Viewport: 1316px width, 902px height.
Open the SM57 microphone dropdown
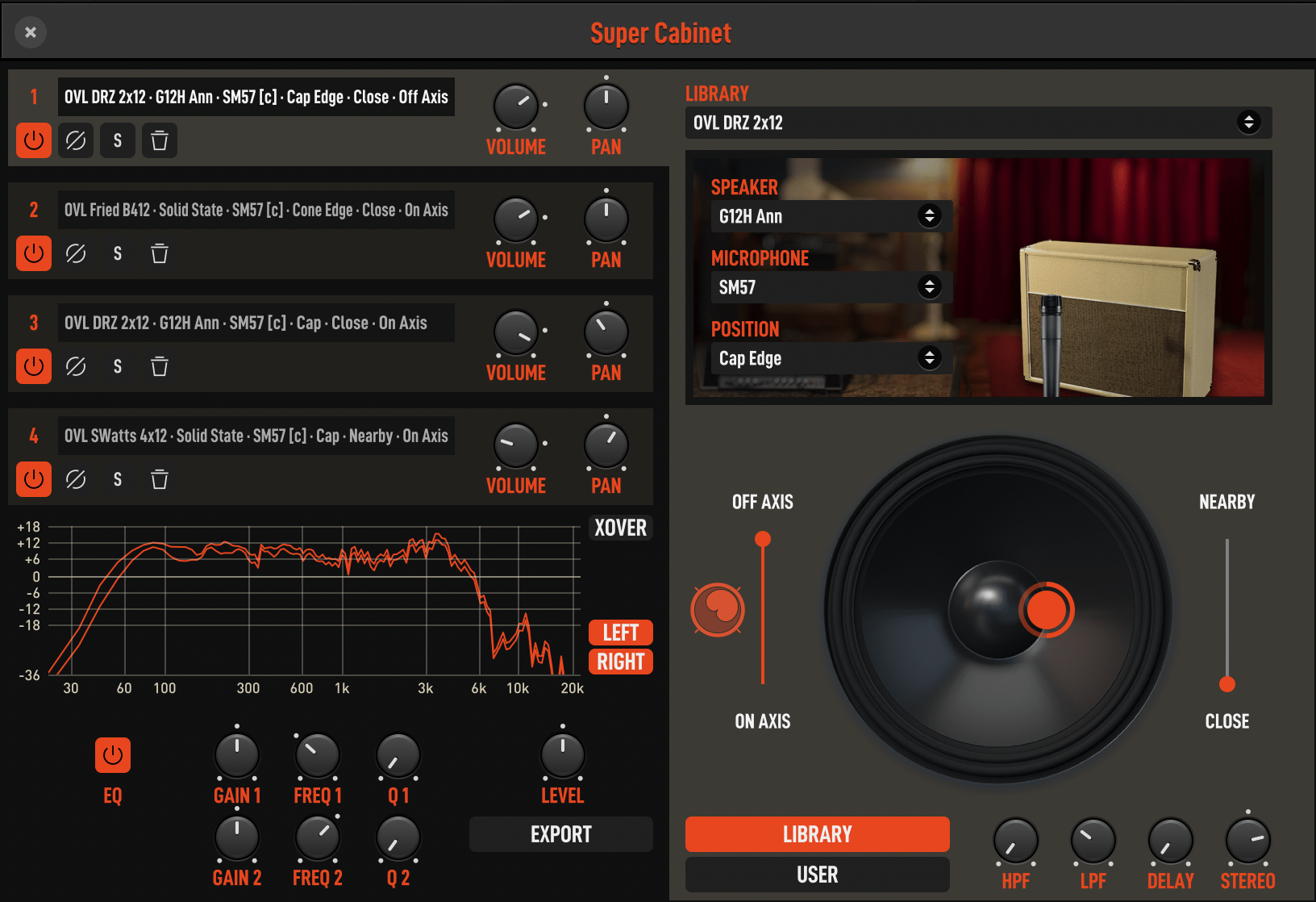[831, 286]
